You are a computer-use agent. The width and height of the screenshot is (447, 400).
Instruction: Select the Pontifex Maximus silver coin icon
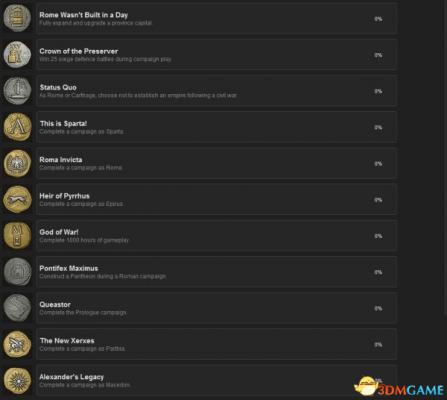(x=17, y=272)
